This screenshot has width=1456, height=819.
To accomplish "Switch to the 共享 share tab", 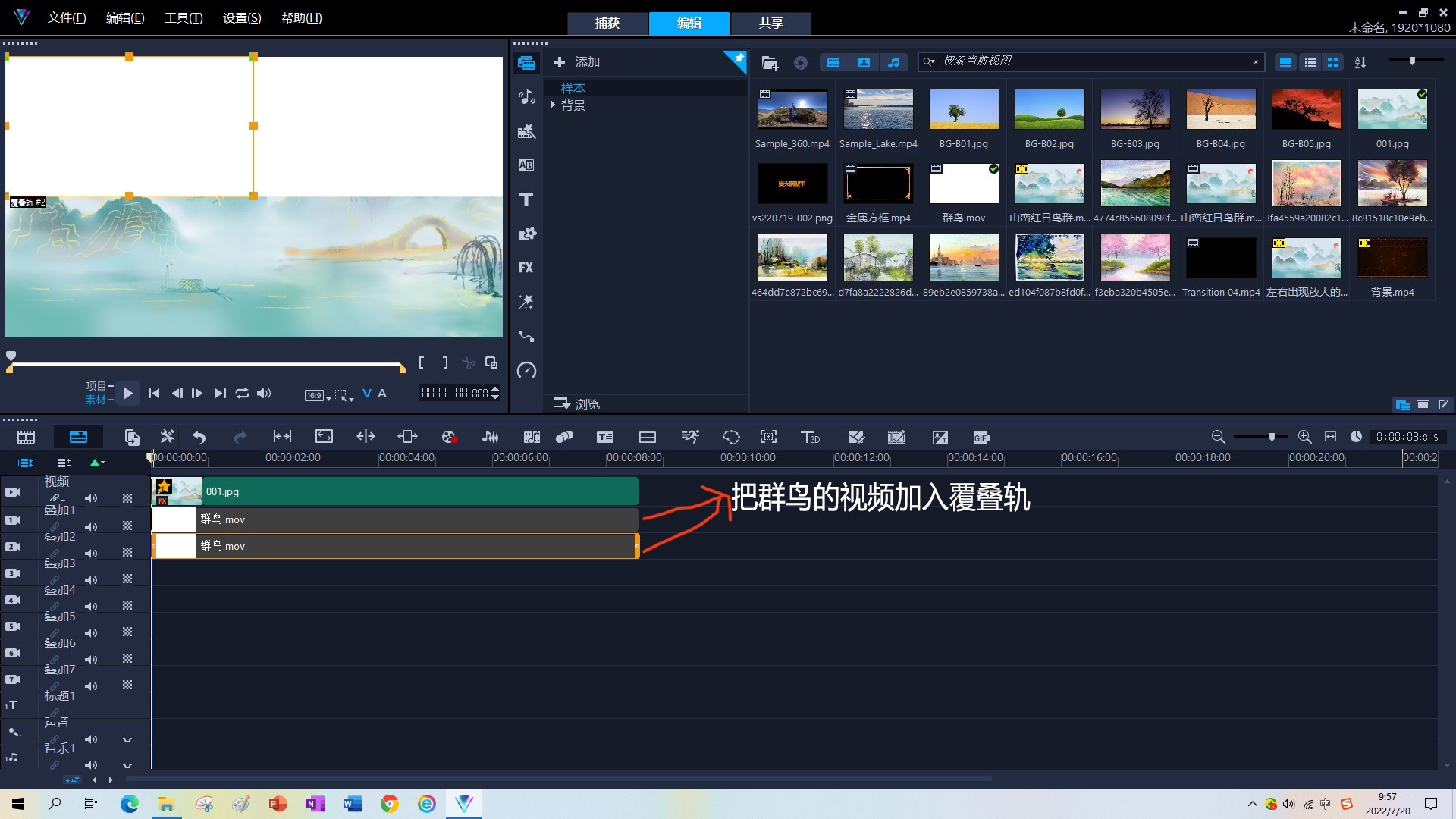I will tap(771, 23).
